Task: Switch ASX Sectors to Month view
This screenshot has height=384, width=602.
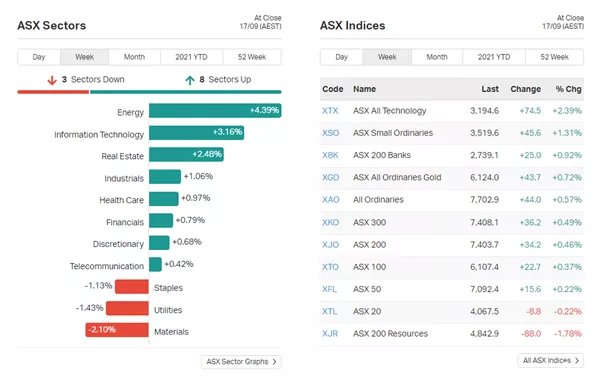Action: 134,57
